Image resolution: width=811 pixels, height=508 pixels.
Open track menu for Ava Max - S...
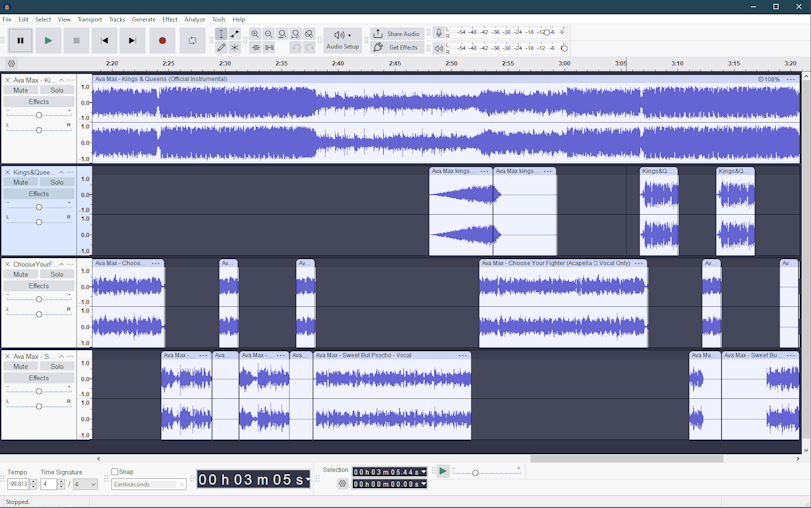coord(70,356)
